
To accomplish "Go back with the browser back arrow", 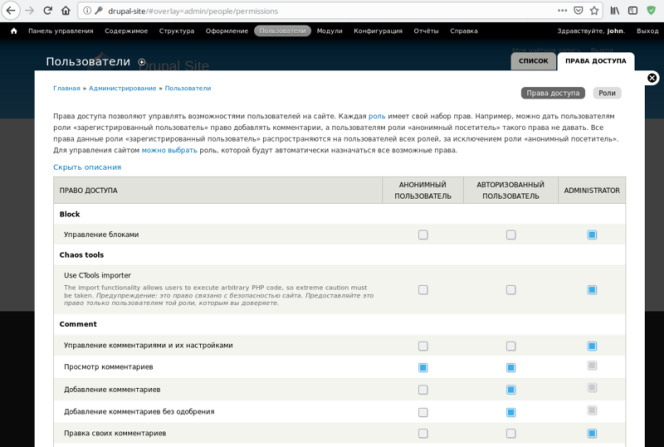I will 11,11.
